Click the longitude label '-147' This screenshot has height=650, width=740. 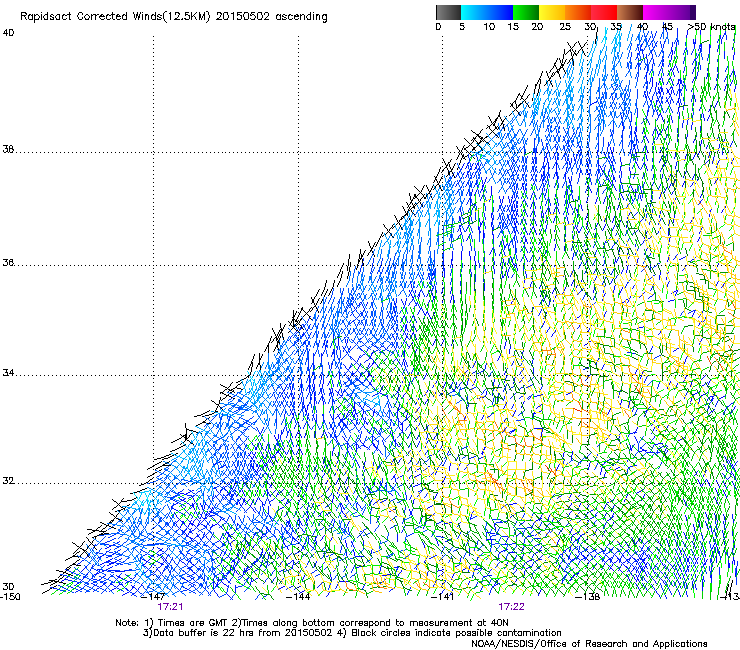(153, 597)
